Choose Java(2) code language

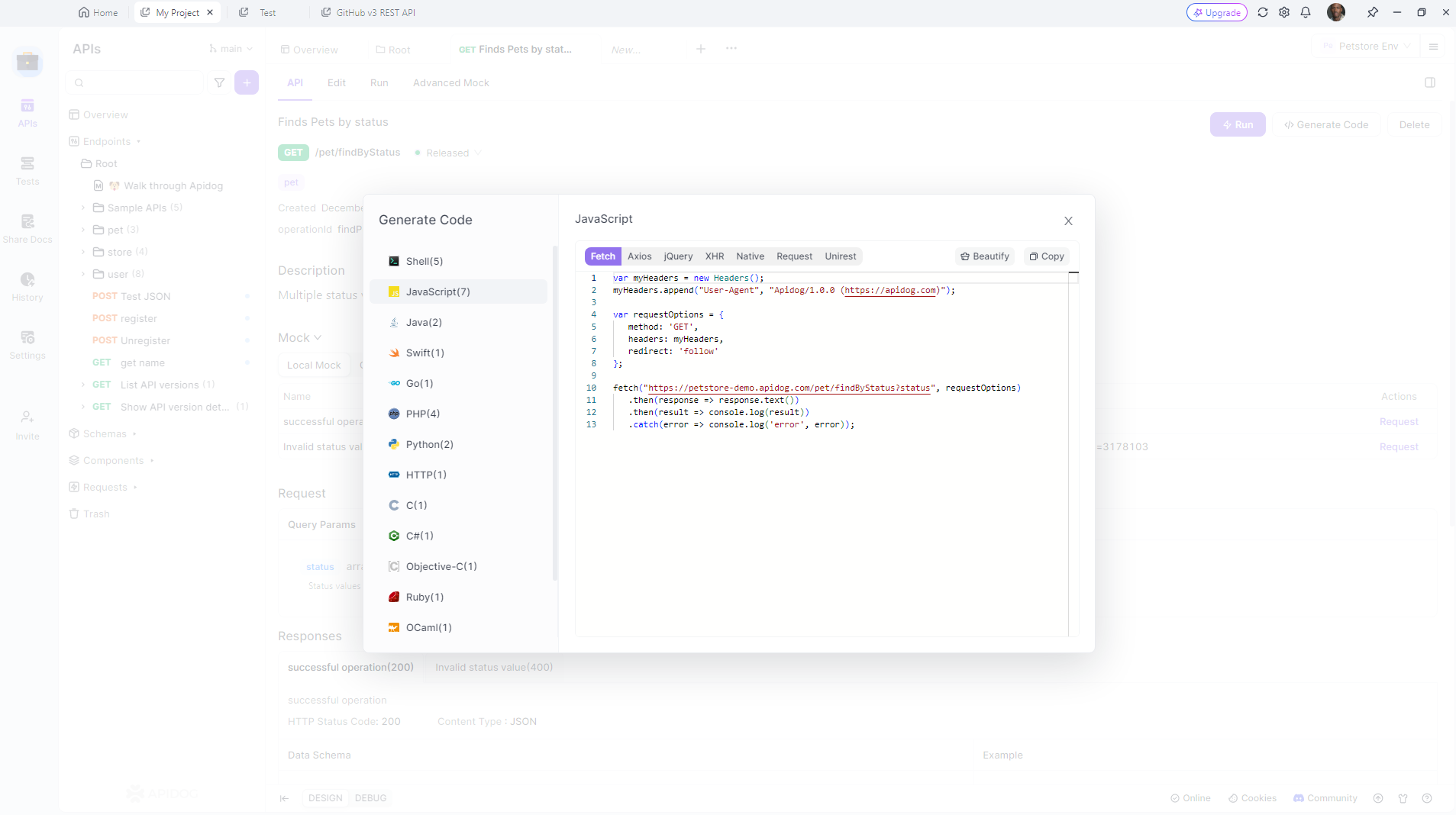(x=458, y=322)
